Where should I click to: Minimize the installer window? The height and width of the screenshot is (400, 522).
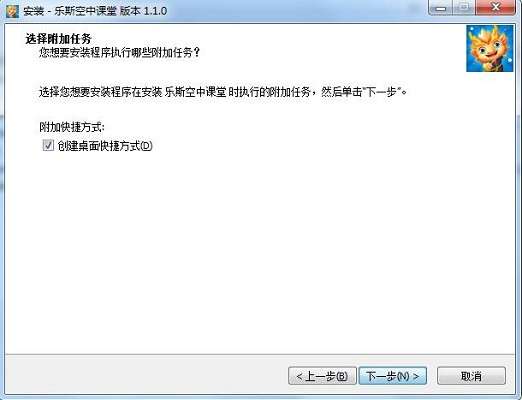(440, 7)
